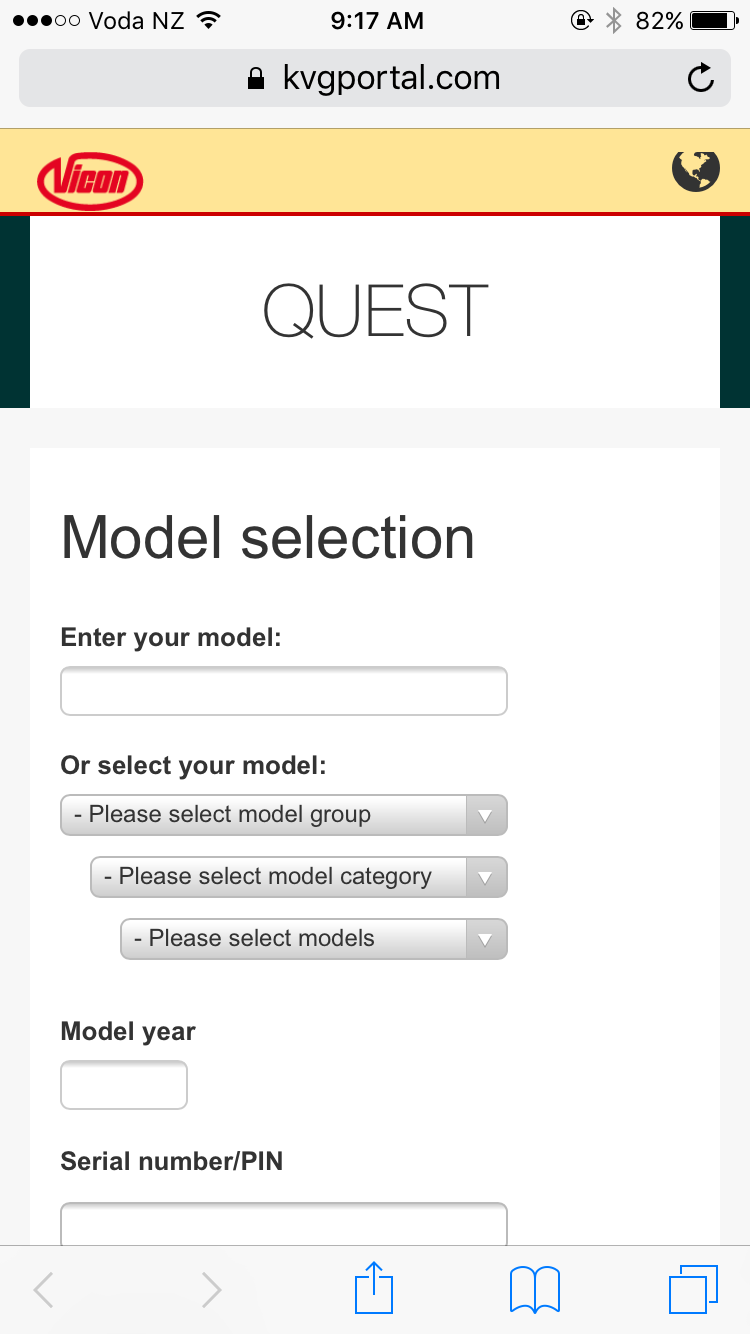The height and width of the screenshot is (1334, 750).
Task: Open Safari bookmarks
Action: pyautogui.click(x=535, y=1290)
